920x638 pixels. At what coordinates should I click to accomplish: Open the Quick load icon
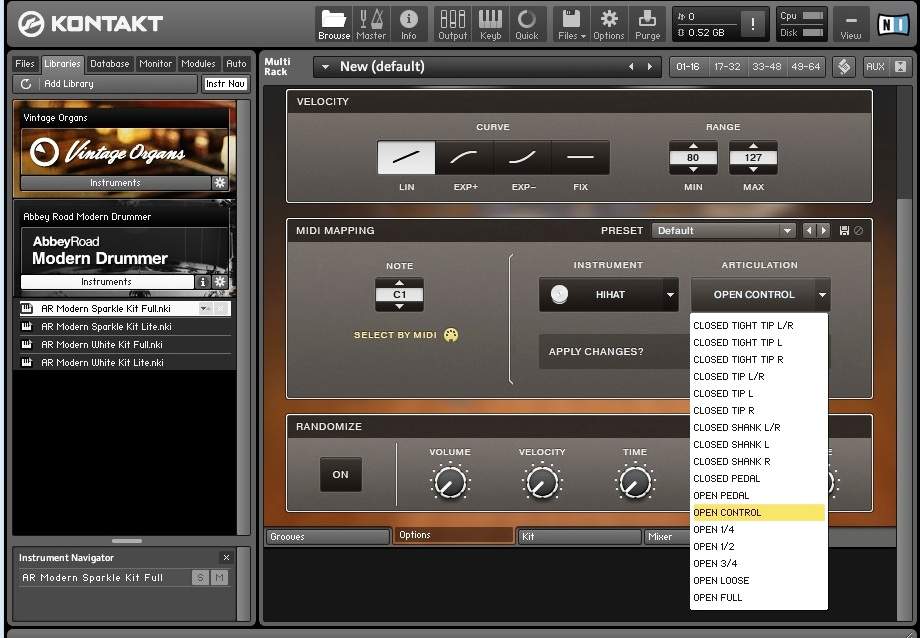[x=527, y=25]
